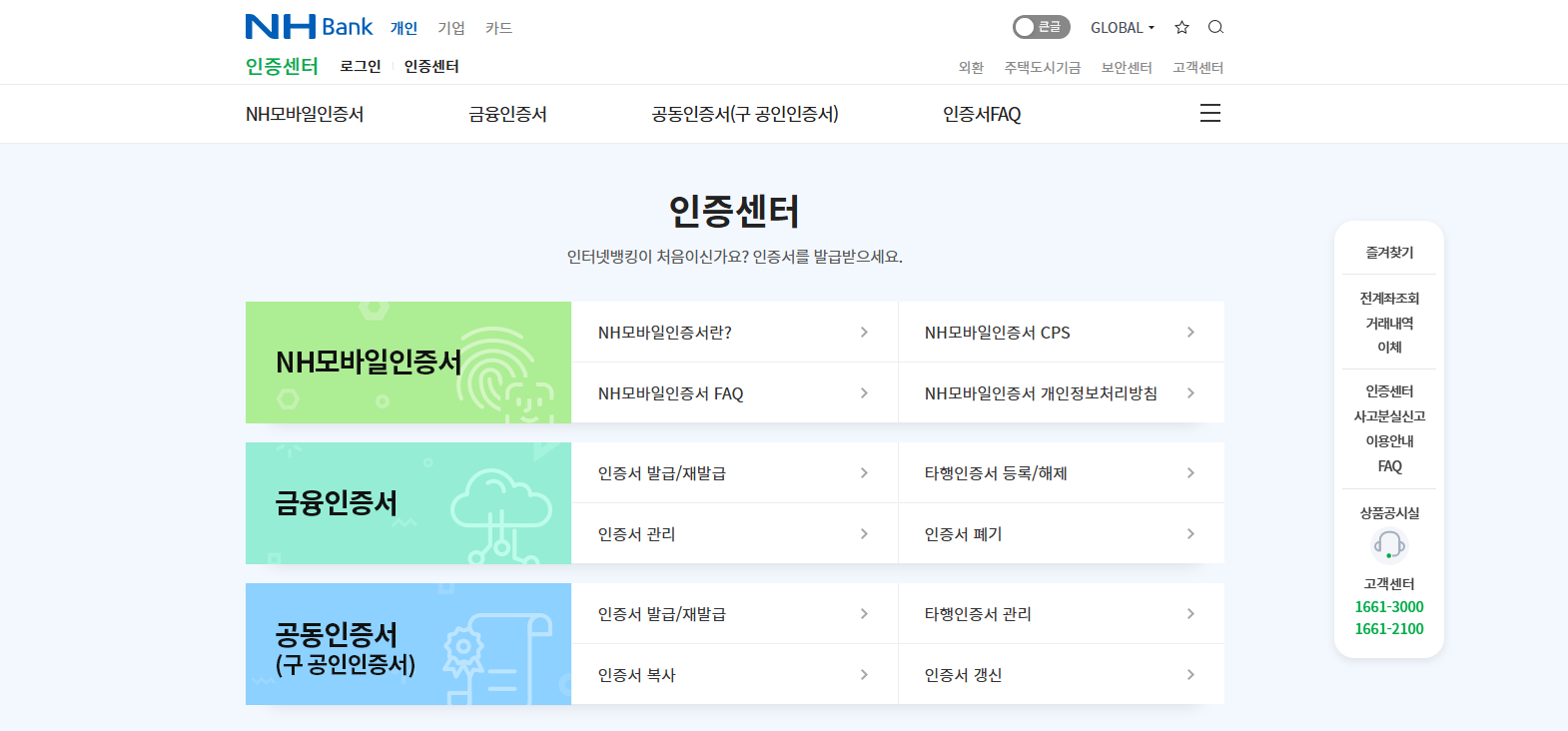1568x731 pixels.
Task: Click chevron beside 인증서 복사
Action: coord(864,675)
